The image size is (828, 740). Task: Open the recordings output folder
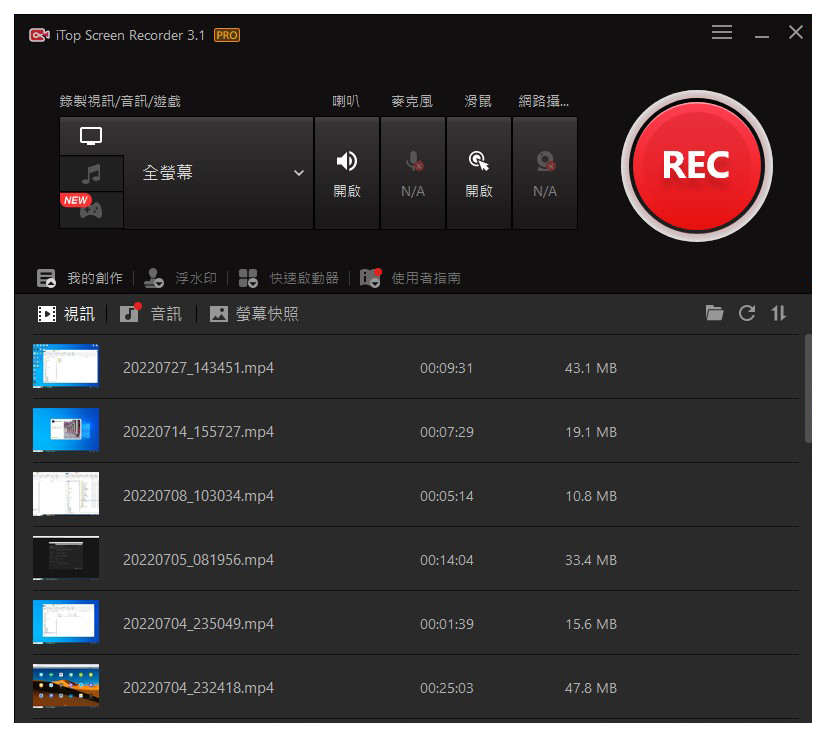point(714,313)
